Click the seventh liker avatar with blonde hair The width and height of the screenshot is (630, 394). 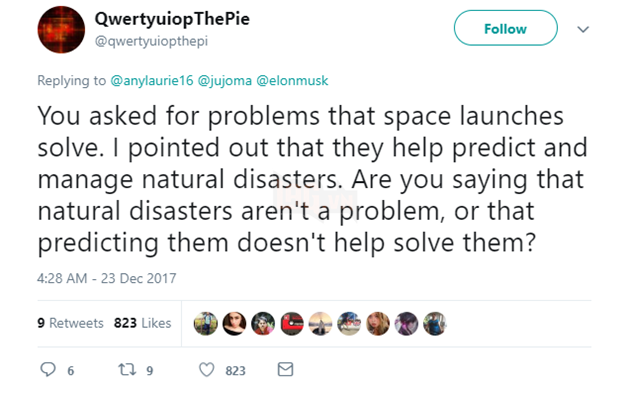click(378, 323)
